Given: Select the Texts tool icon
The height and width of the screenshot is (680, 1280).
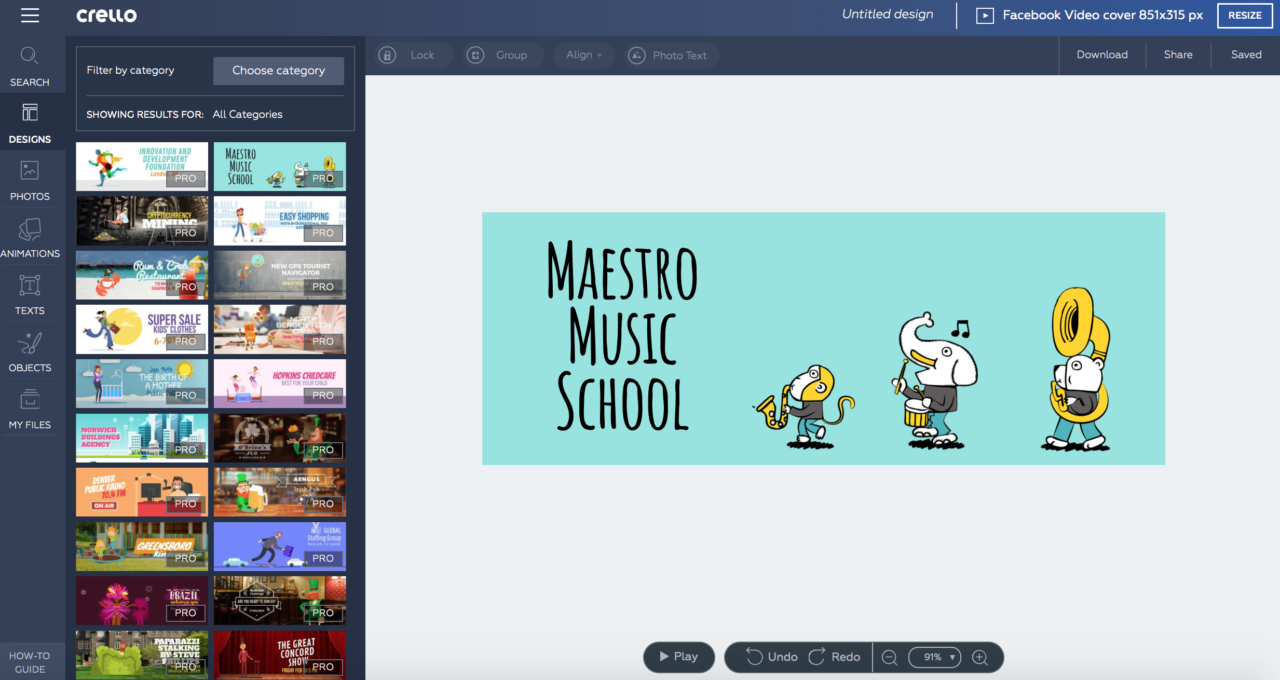Looking at the screenshot, I should (x=30, y=295).
